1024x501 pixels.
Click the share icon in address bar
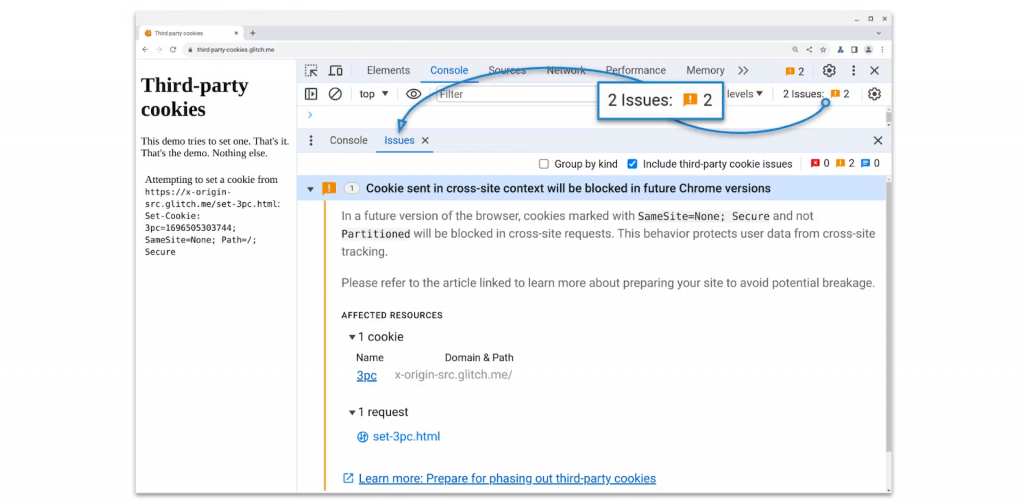point(809,49)
